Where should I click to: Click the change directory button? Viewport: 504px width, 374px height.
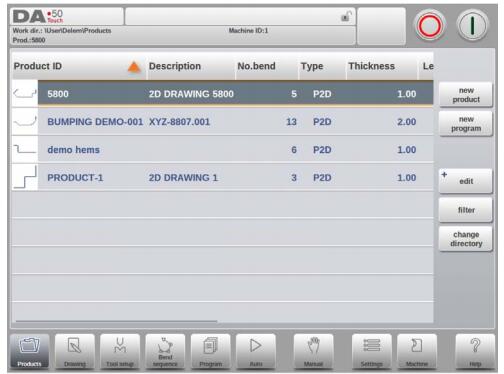click(x=466, y=239)
